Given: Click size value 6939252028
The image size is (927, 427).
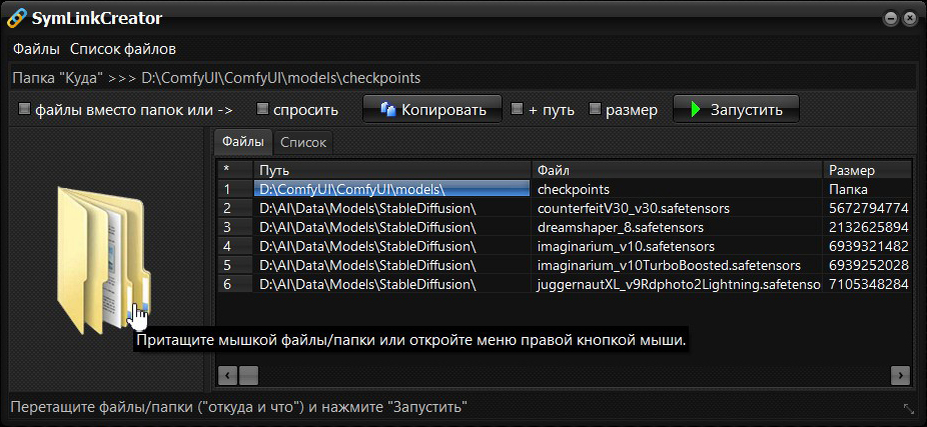Looking at the screenshot, I should (x=867, y=265).
